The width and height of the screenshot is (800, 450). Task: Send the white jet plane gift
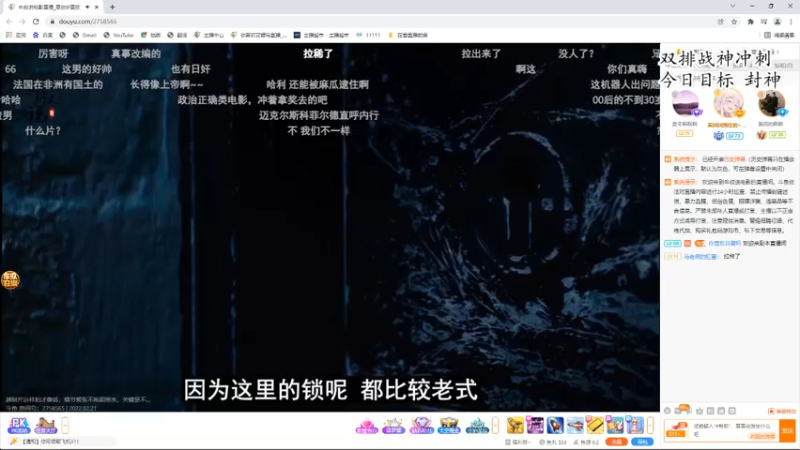tap(575, 425)
